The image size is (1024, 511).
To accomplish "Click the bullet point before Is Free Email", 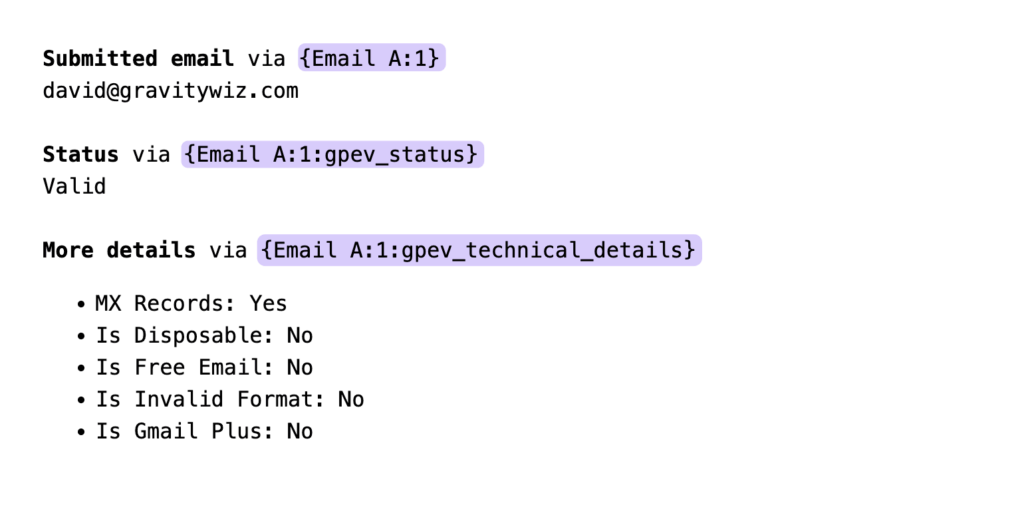I will (x=80, y=368).
